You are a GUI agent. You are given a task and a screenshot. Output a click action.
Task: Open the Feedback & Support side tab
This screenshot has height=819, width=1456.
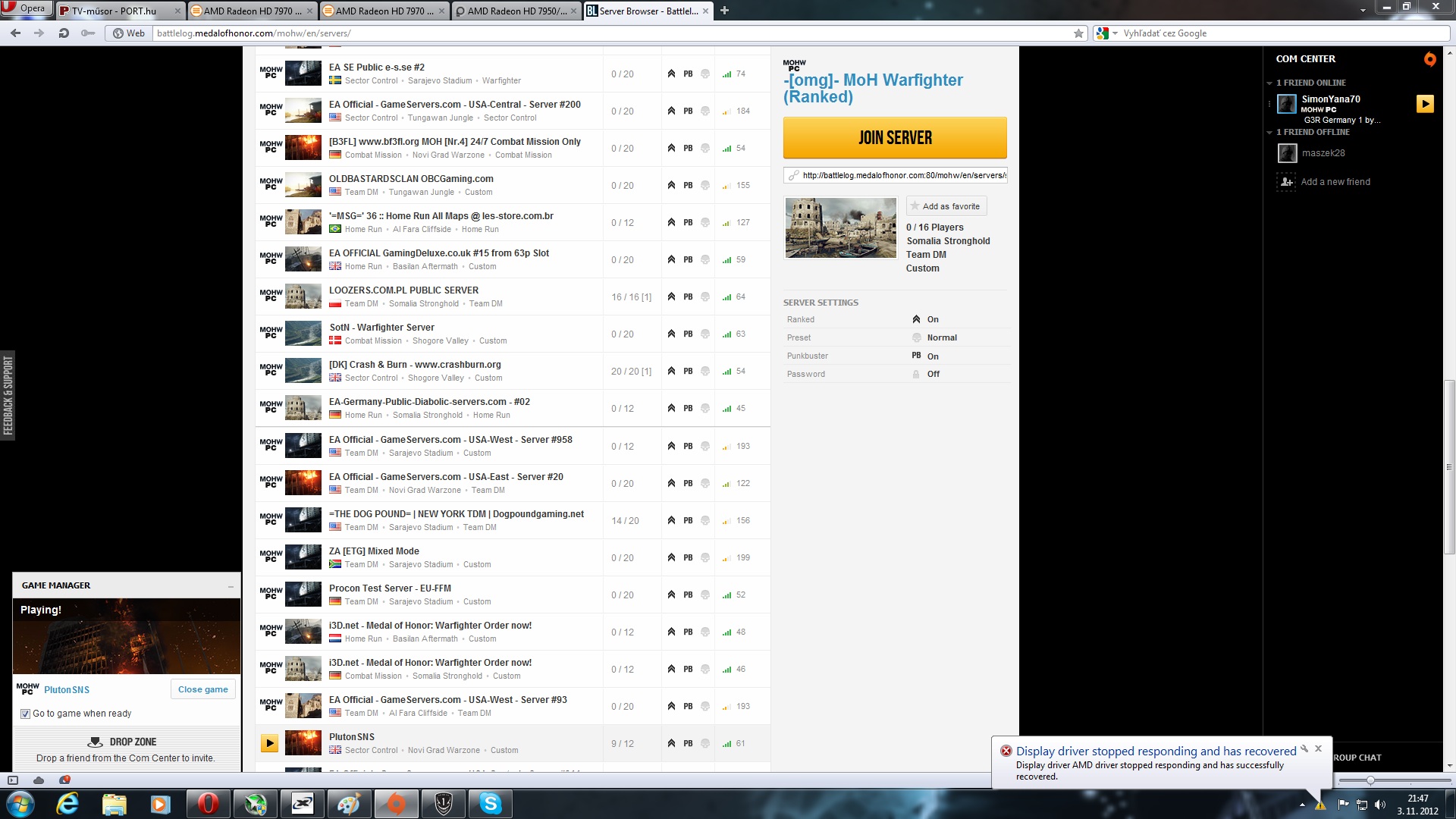[8, 395]
